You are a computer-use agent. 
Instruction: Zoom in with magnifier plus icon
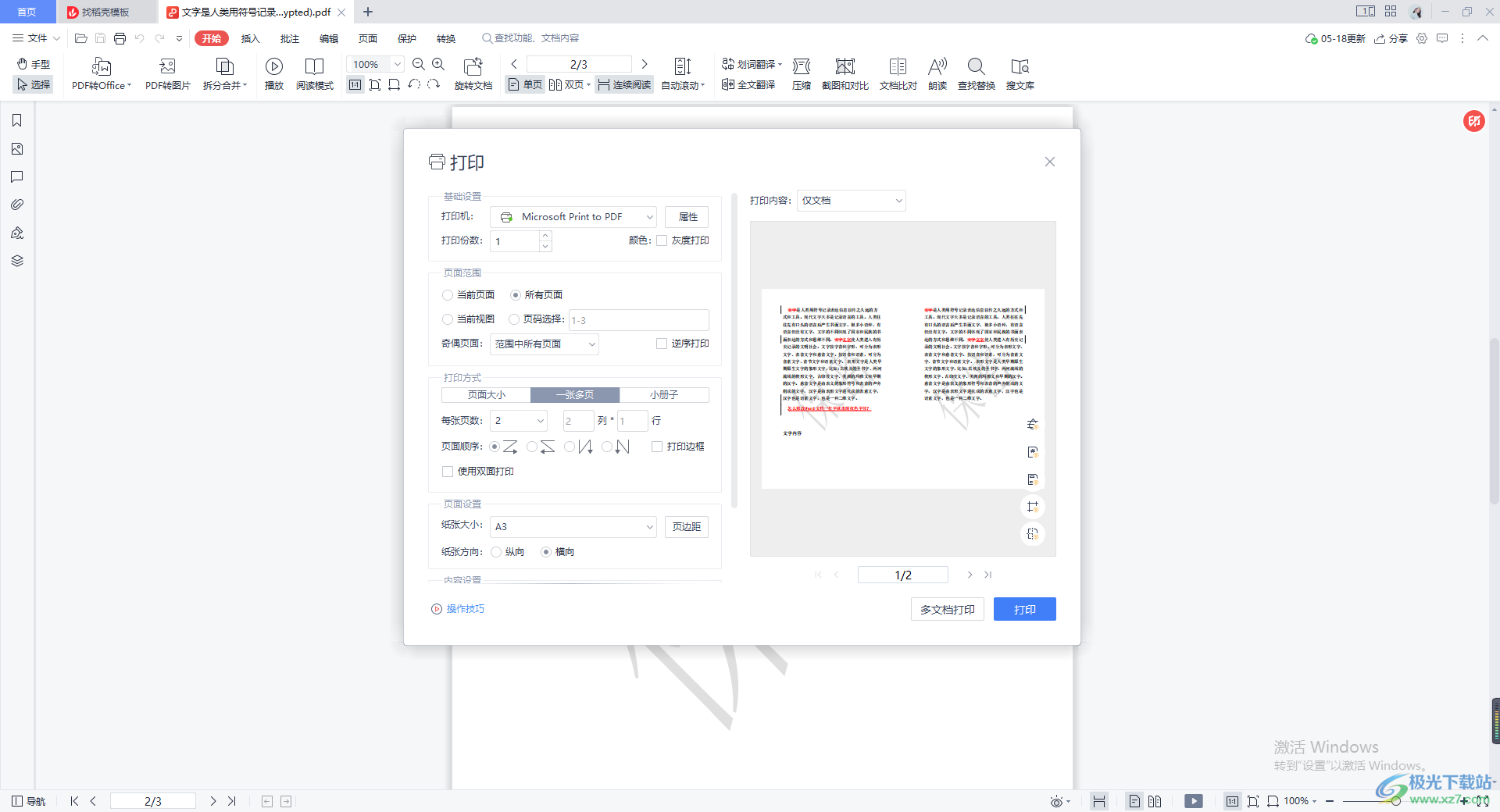438,64
